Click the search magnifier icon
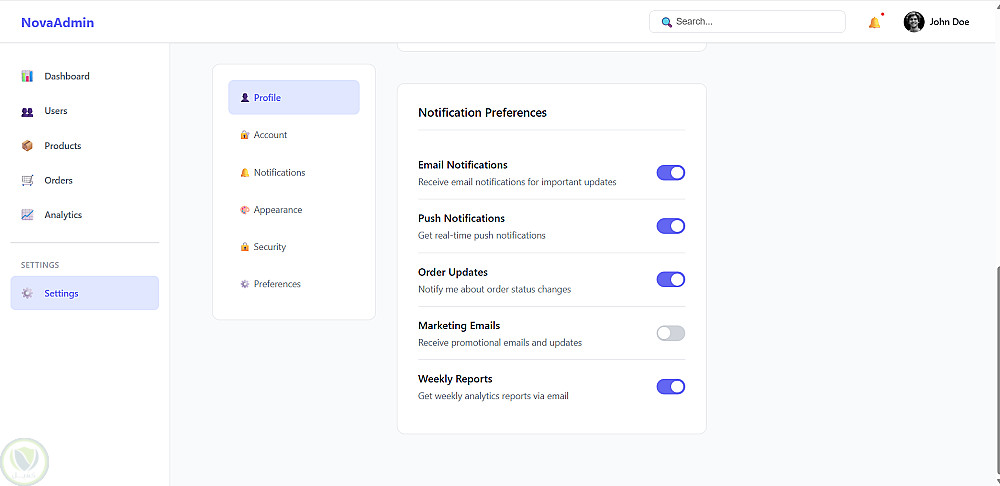The width and height of the screenshot is (1000, 486). (x=667, y=22)
